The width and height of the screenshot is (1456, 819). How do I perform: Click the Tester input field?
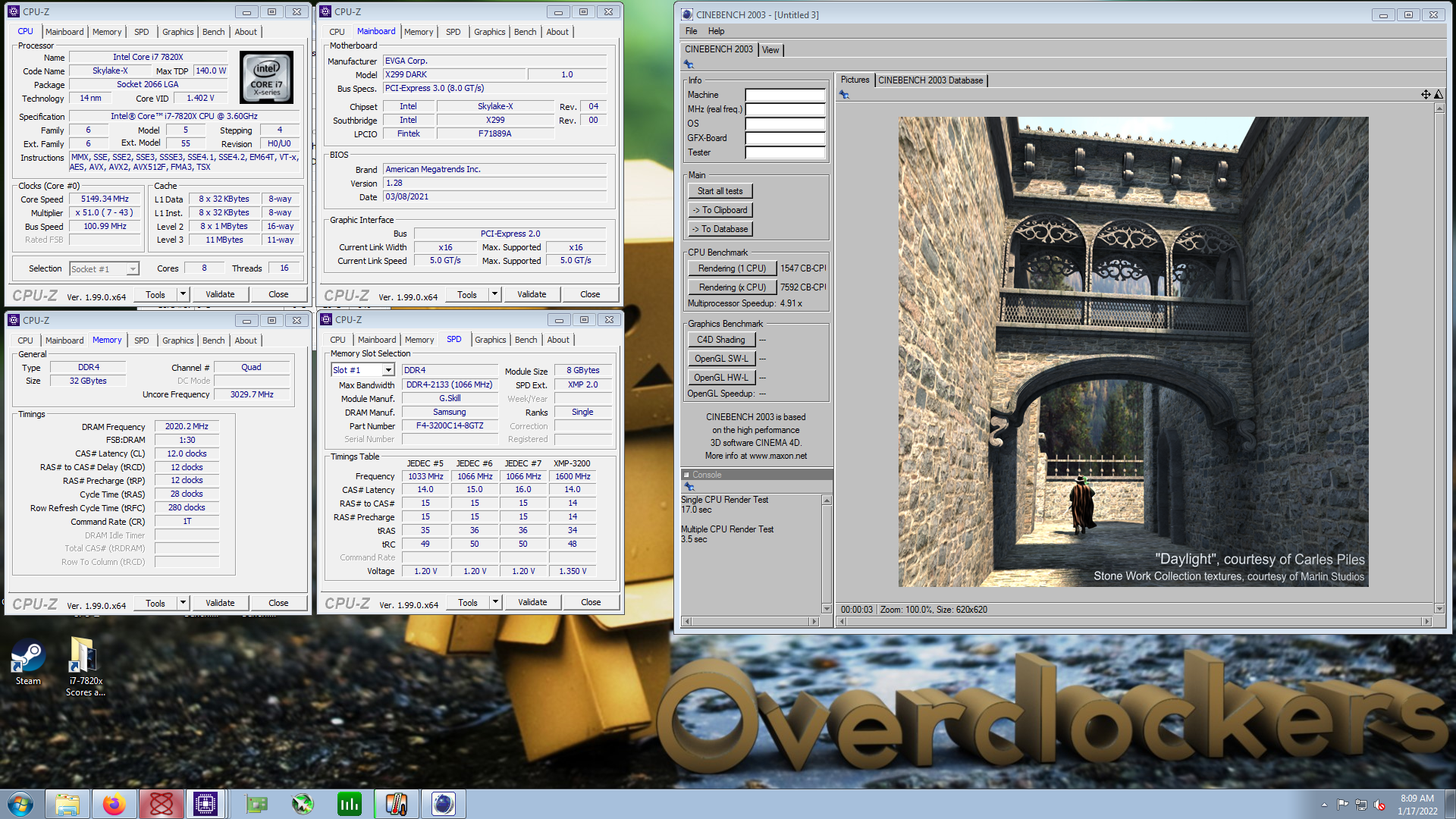pyautogui.click(x=785, y=152)
